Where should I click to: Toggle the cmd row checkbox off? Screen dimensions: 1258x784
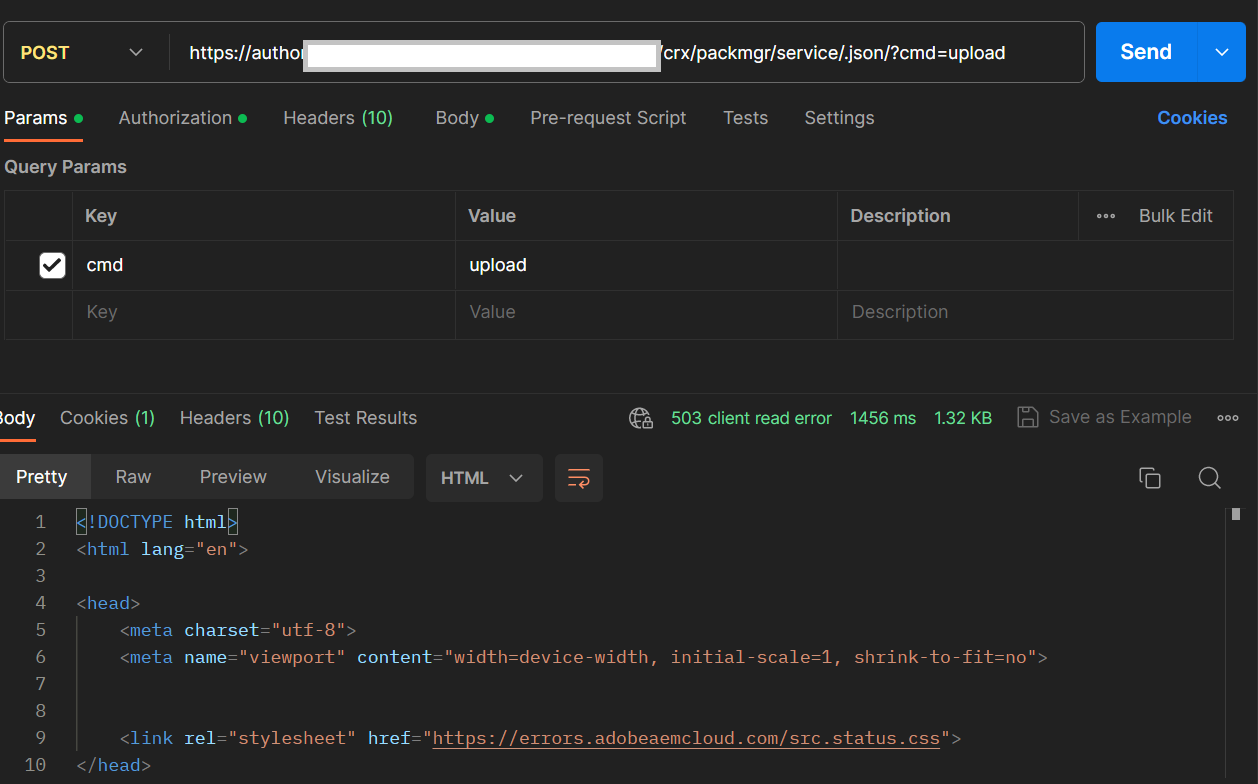(x=51, y=264)
